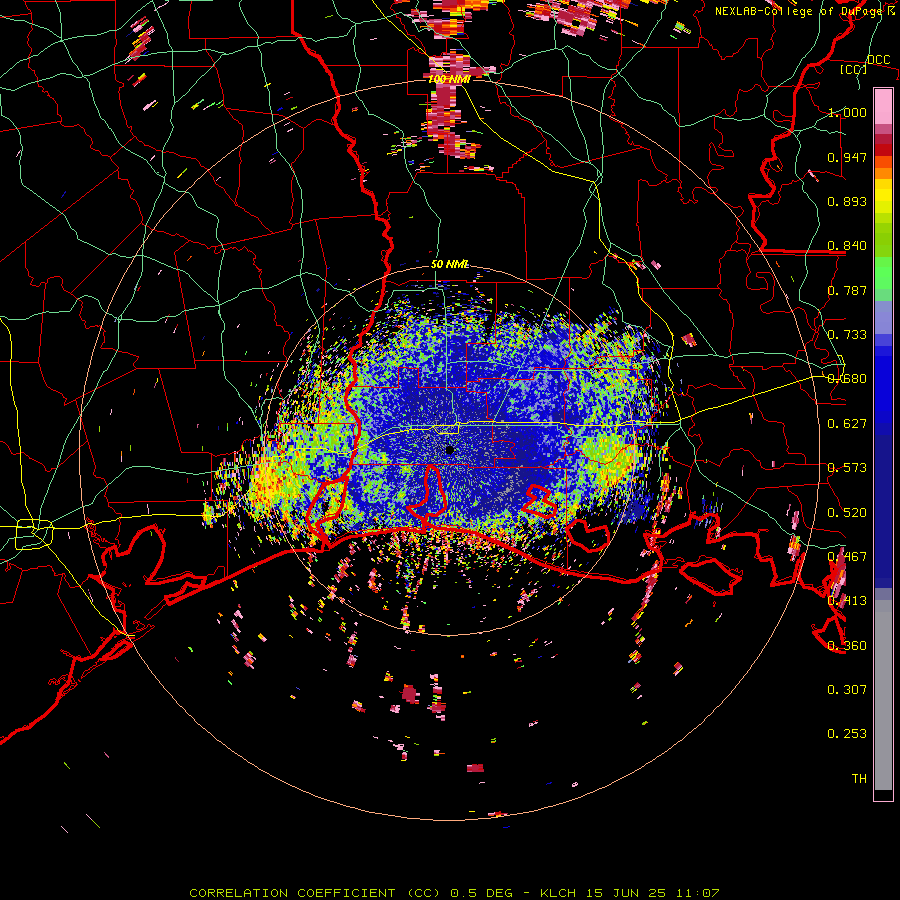
Task: Select the 0.413 legend value
Action: 847,601
